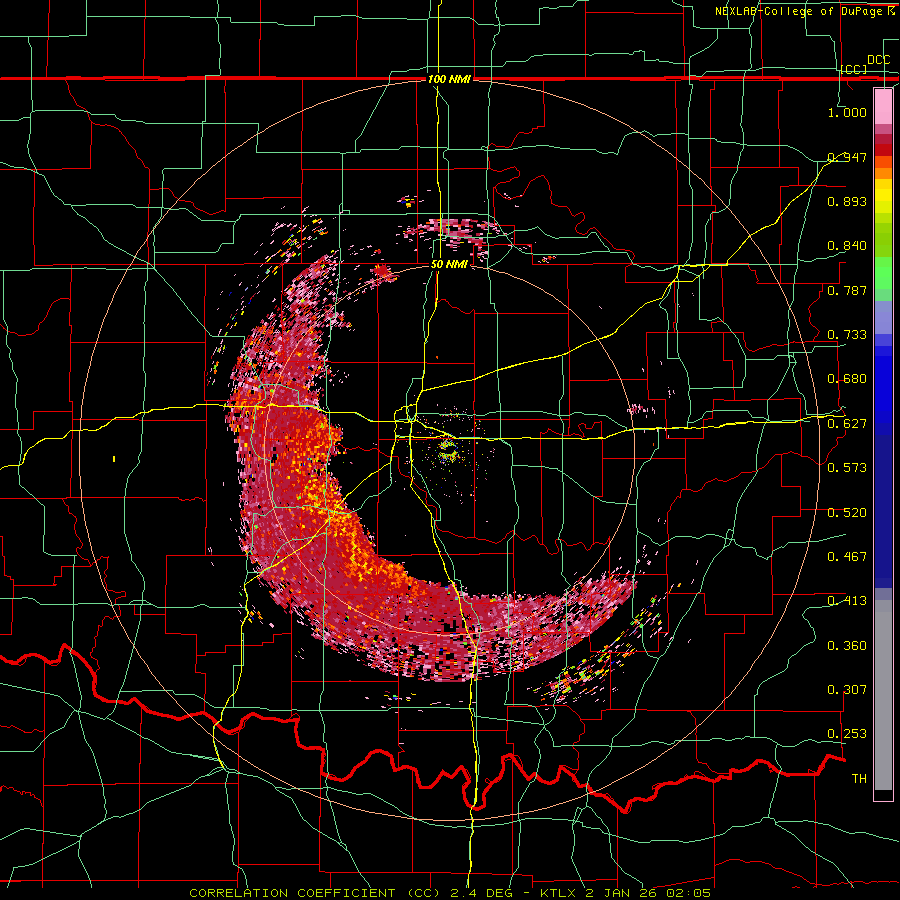
Task: Click the gray segment of the color bar
Action: [x=883, y=693]
